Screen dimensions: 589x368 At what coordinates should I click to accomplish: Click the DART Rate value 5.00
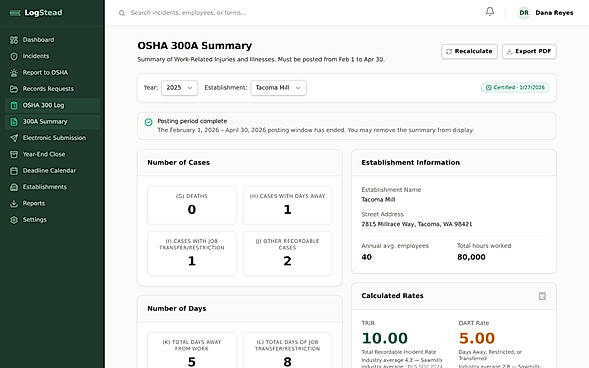click(477, 338)
